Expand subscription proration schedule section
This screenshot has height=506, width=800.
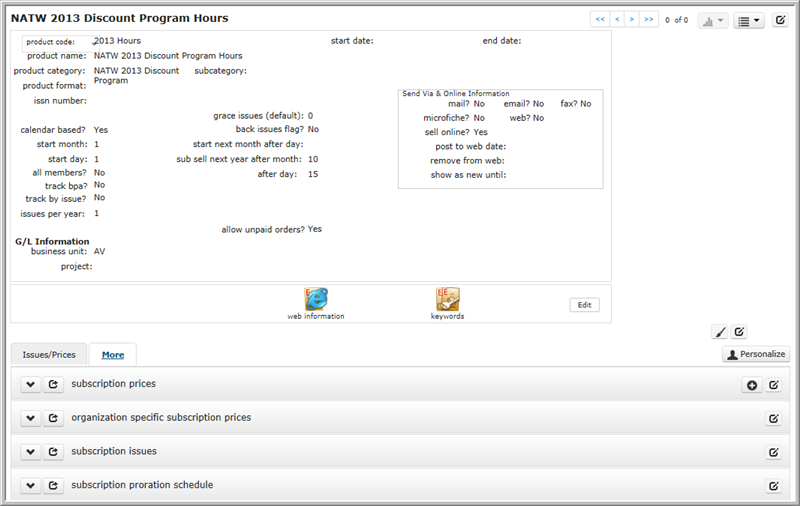(31, 486)
